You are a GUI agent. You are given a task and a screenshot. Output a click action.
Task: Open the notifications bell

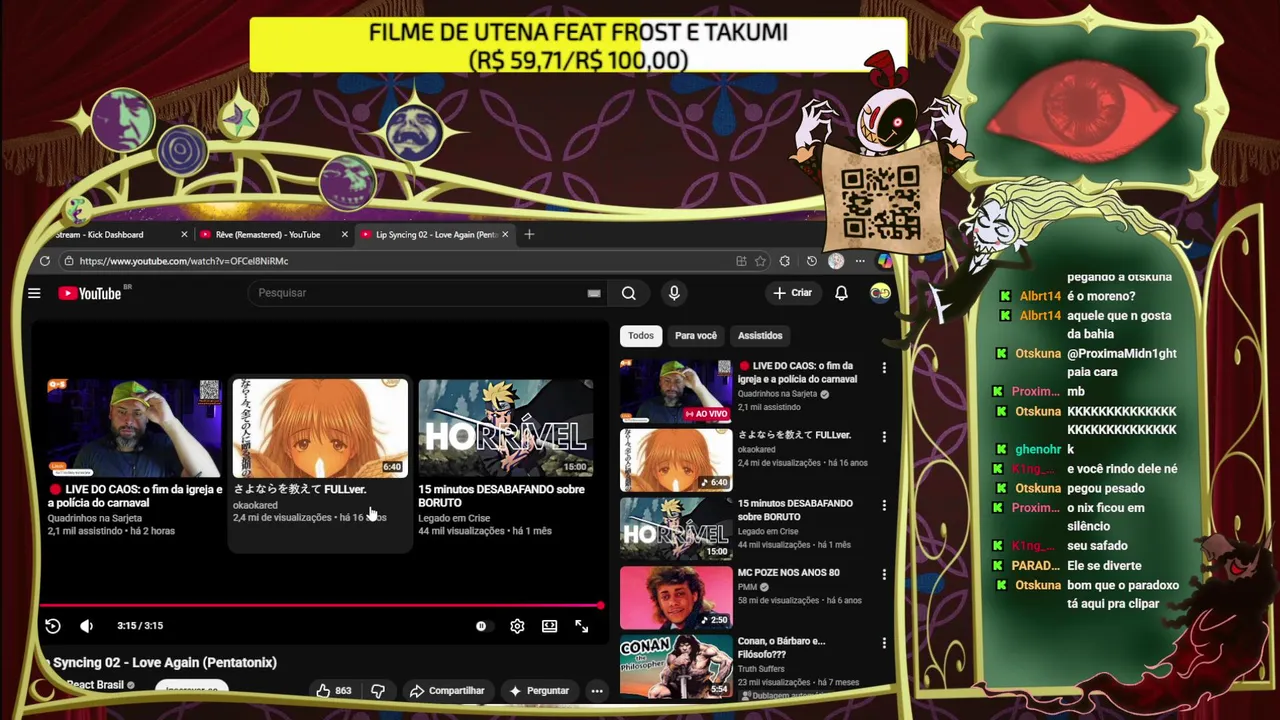(841, 293)
